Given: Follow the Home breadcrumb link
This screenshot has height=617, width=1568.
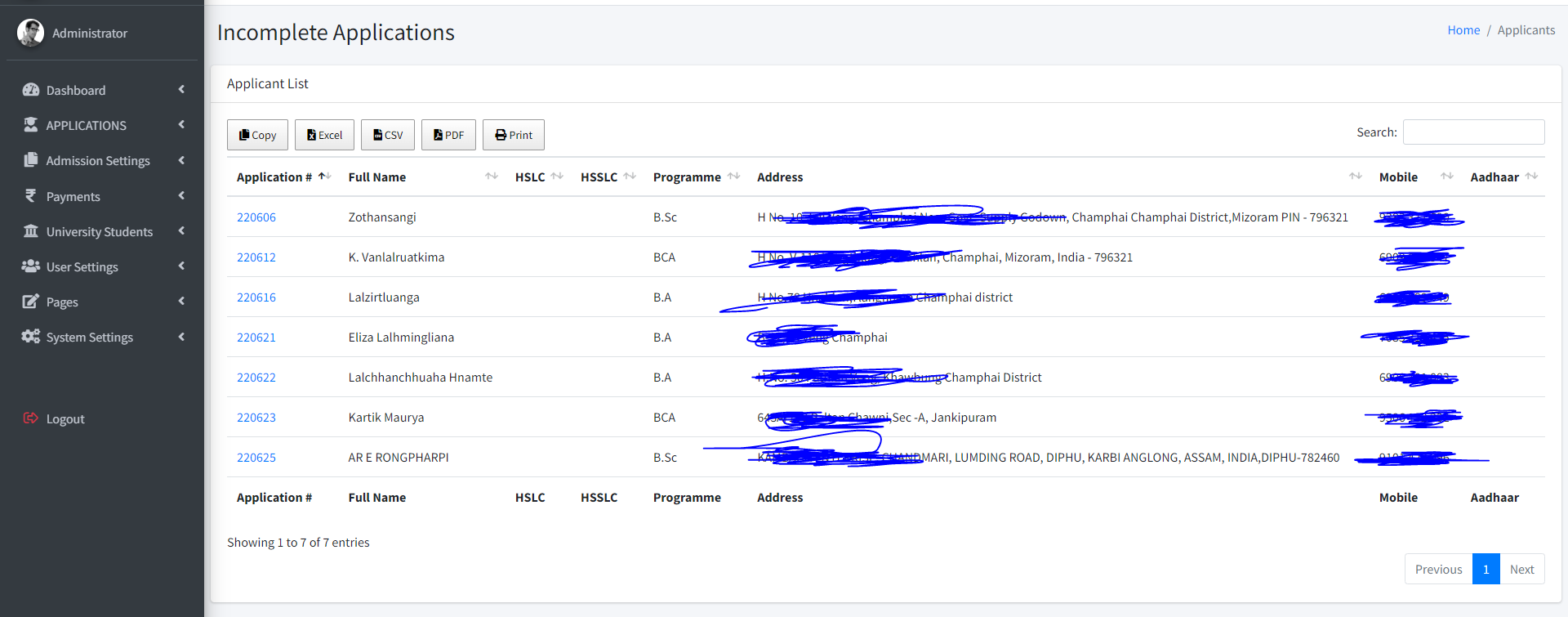Looking at the screenshot, I should pos(1463,30).
